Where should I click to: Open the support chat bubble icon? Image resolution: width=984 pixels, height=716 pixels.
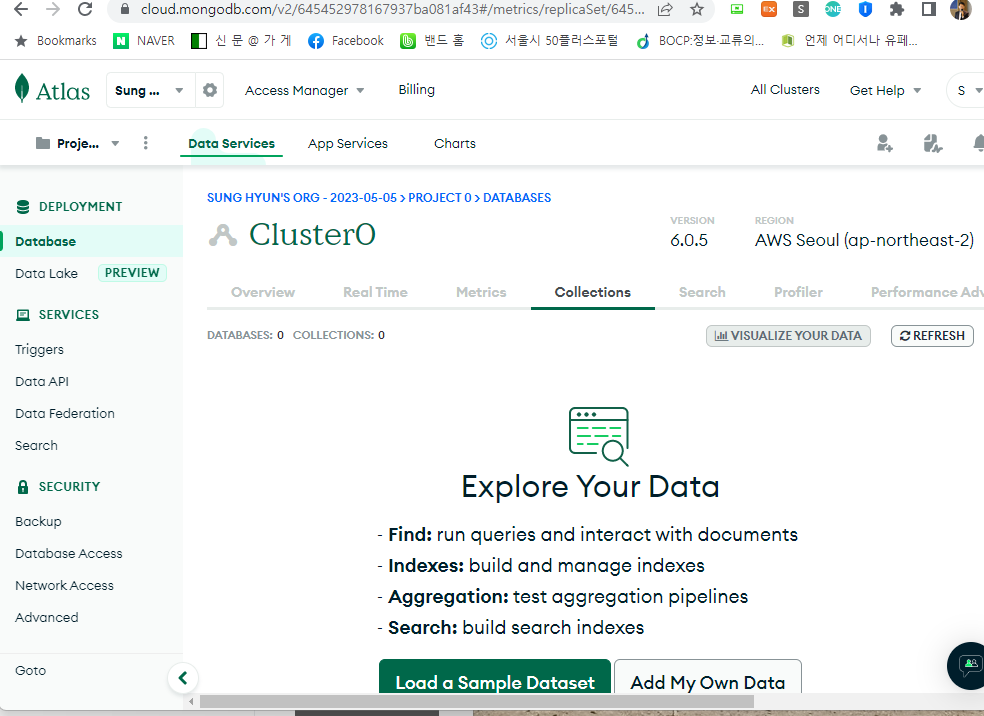tap(970, 665)
